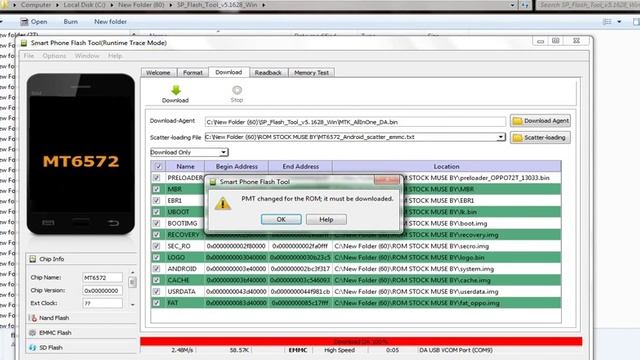
Task: Click the Download-Agent path field
Action: [x=355, y=122]
